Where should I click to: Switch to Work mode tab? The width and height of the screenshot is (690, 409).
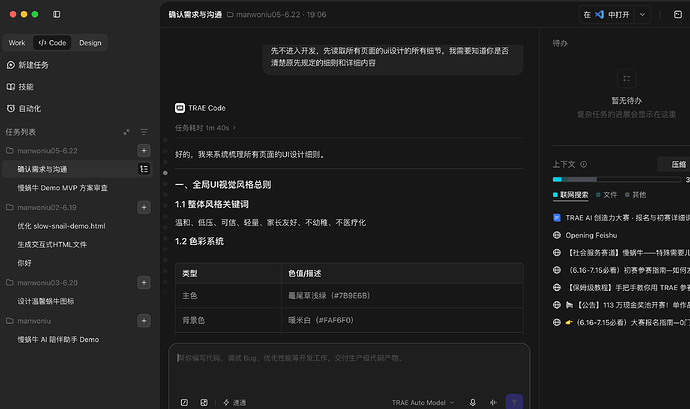pyautogui.click(x=17, y=43)
